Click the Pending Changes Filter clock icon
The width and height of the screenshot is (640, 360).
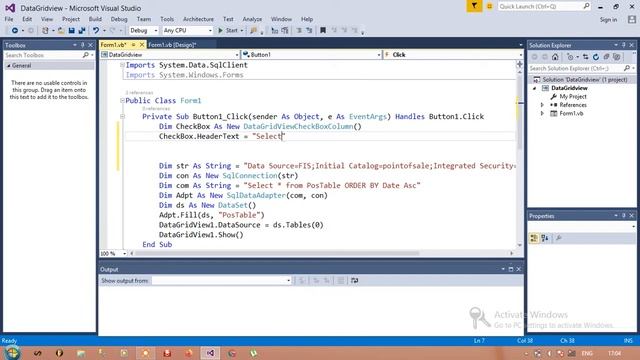click(571, 57)
